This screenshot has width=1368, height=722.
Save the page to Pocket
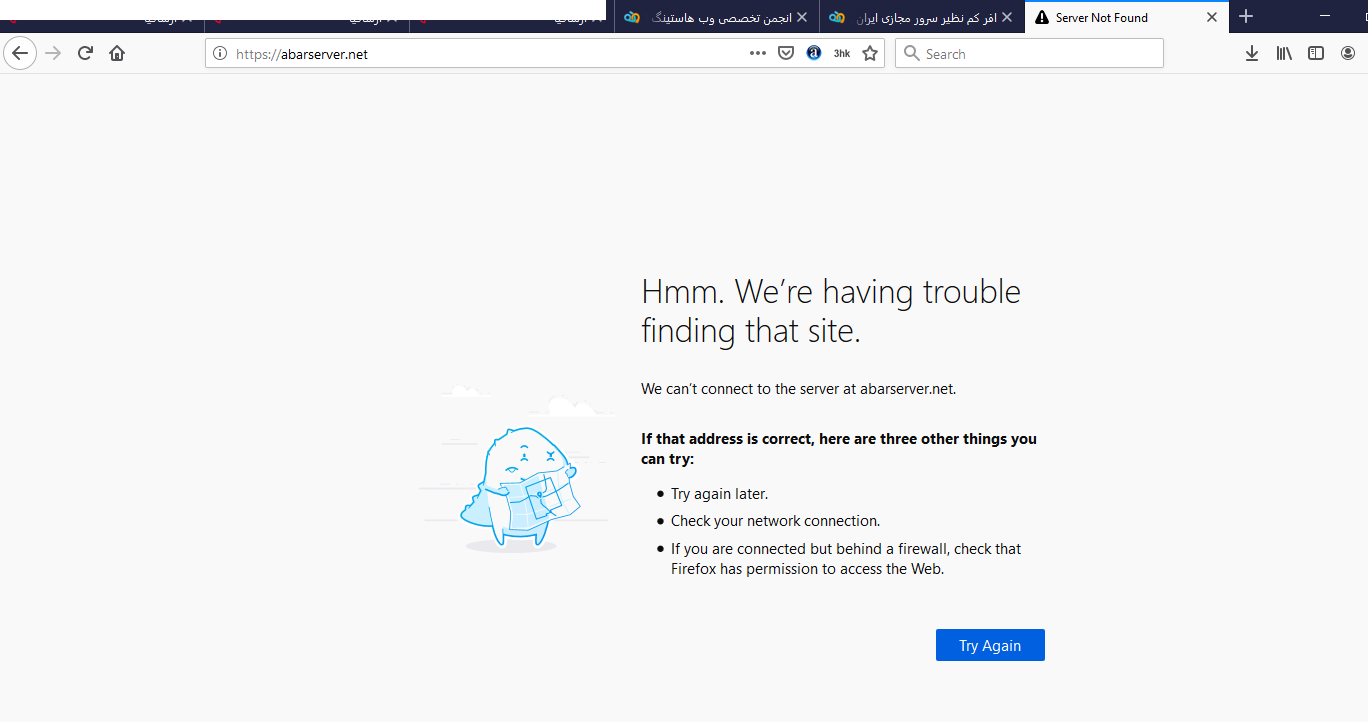tap(786, 53)
